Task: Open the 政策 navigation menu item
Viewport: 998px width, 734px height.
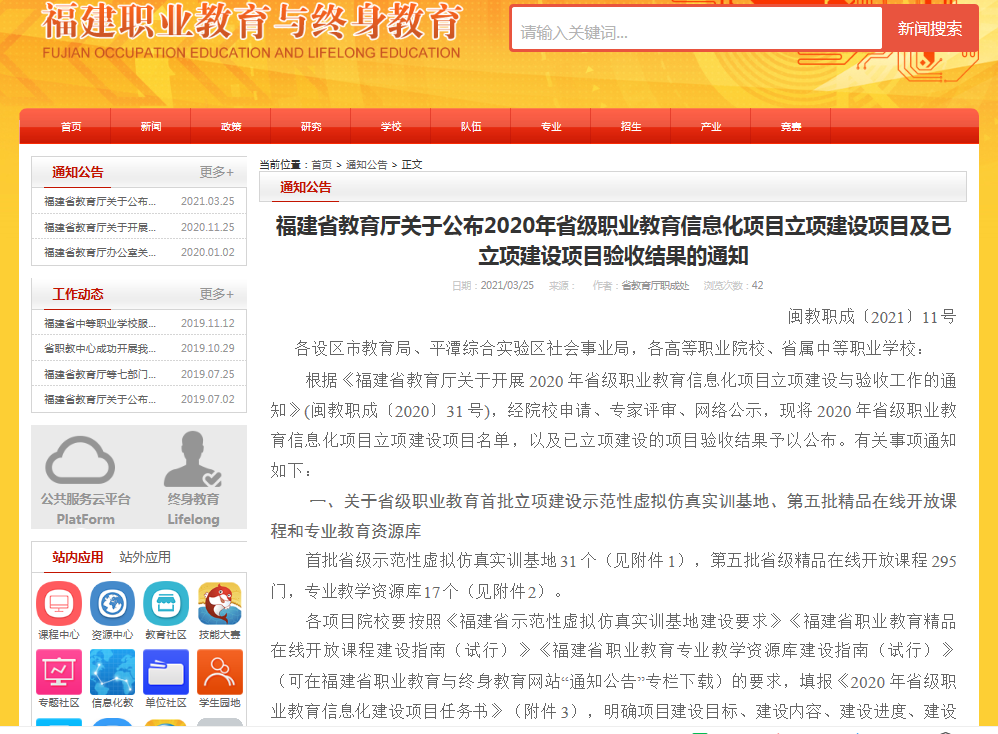Action: click(x=231, y=127)
